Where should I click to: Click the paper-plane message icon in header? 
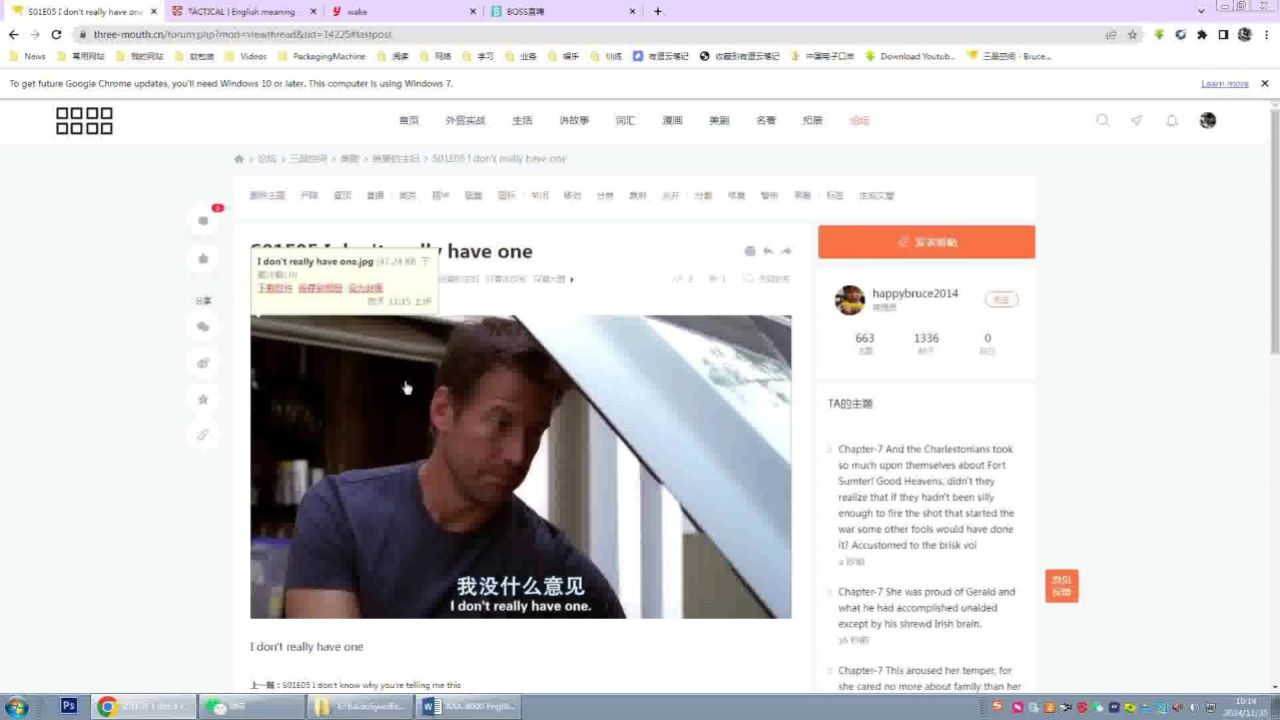pyautogui.click(x=1137, y=120)
